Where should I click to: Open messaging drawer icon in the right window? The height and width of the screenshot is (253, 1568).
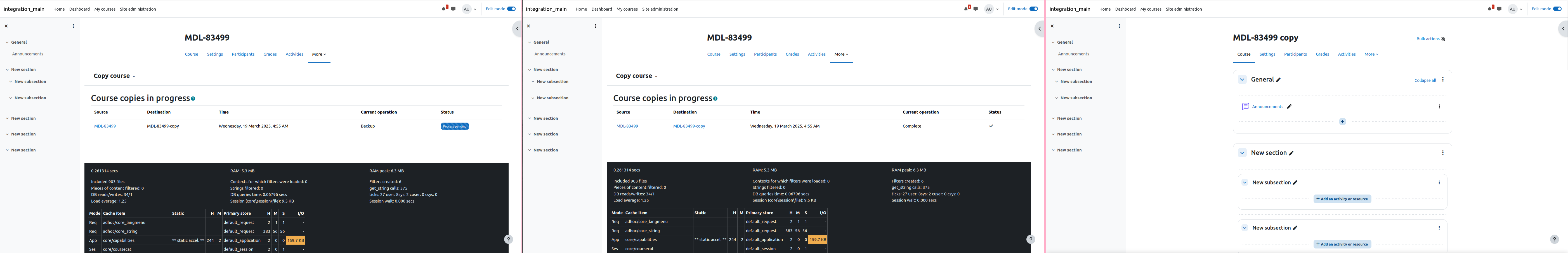point(1499,9)
